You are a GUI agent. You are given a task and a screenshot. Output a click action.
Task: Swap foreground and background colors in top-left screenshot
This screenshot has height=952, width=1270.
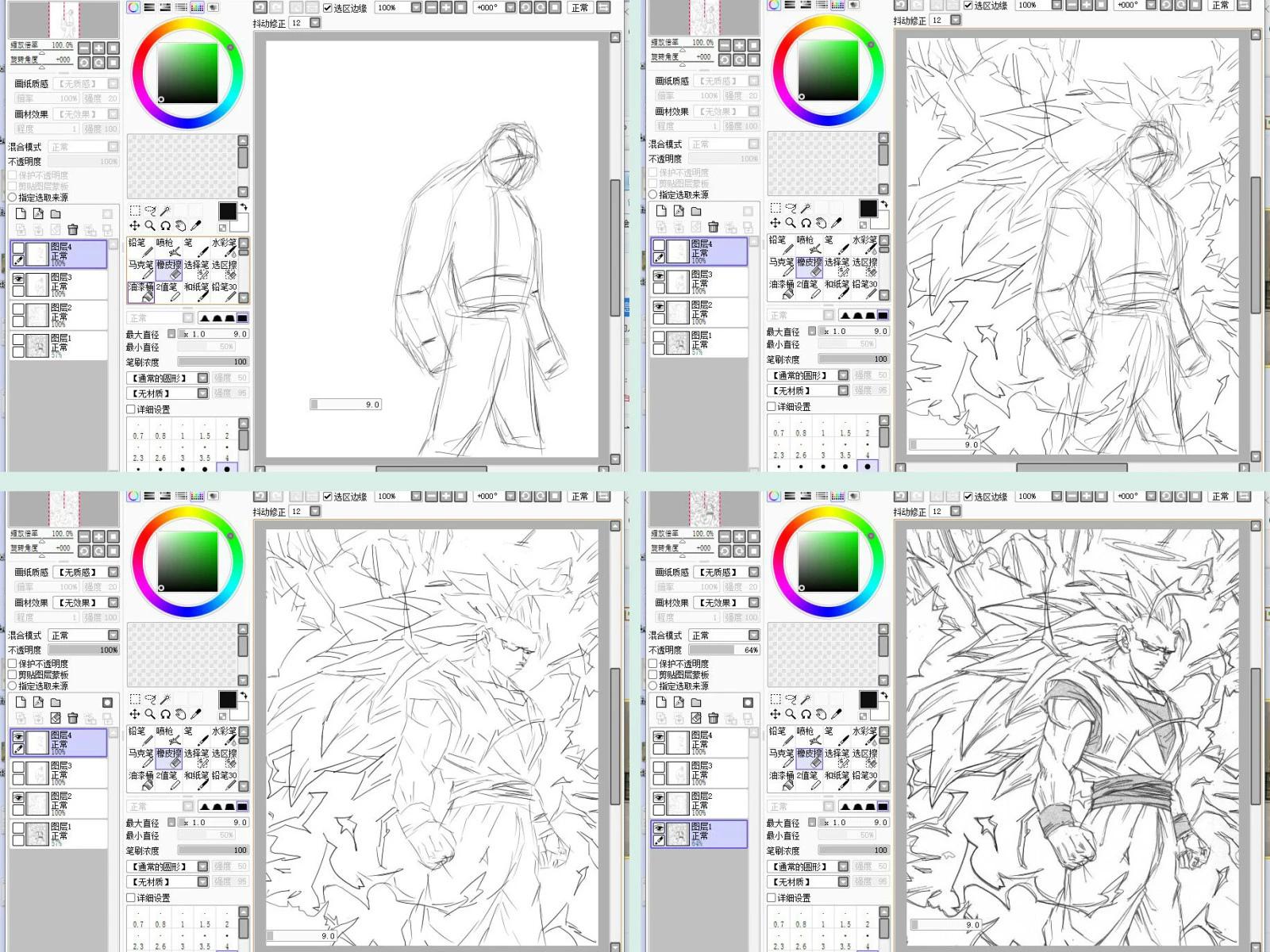pyautogui.click(x=244, y=207)
